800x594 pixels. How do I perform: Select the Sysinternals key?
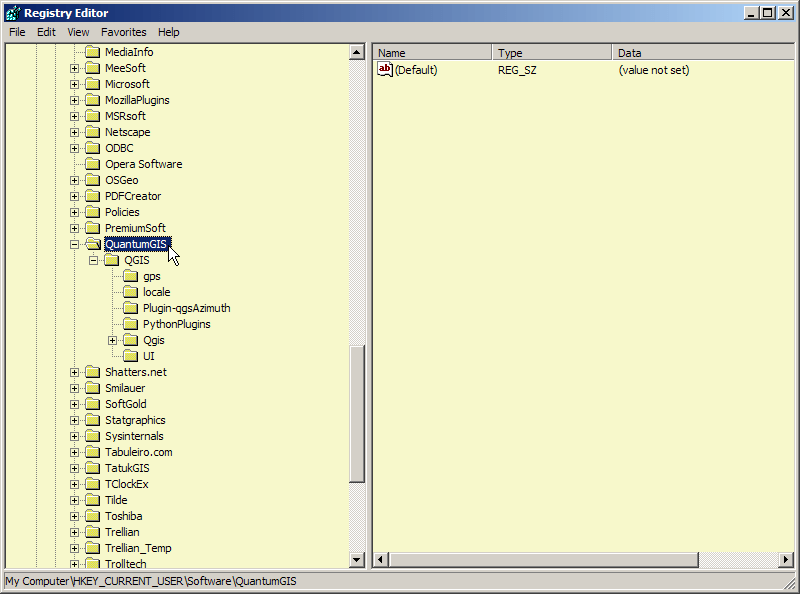[x=134, y=436]
